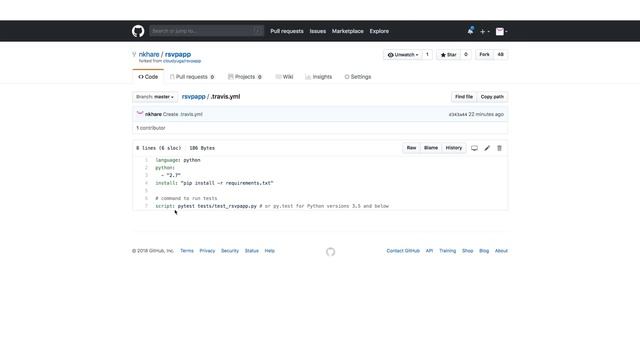Open the footer Shop link
This screenshot has height=360, width=640.
pyautogui.click(x=467, y=251)
